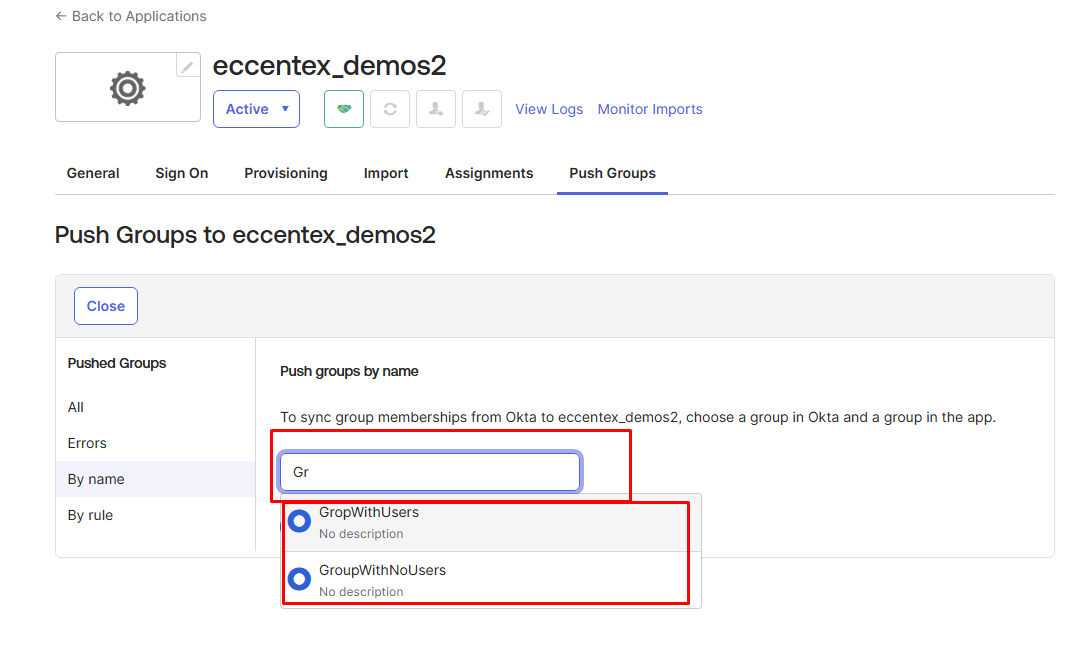Select the By rule filter
The height and width of the screenshot is (658, 1085).
(x=91, y=515)
